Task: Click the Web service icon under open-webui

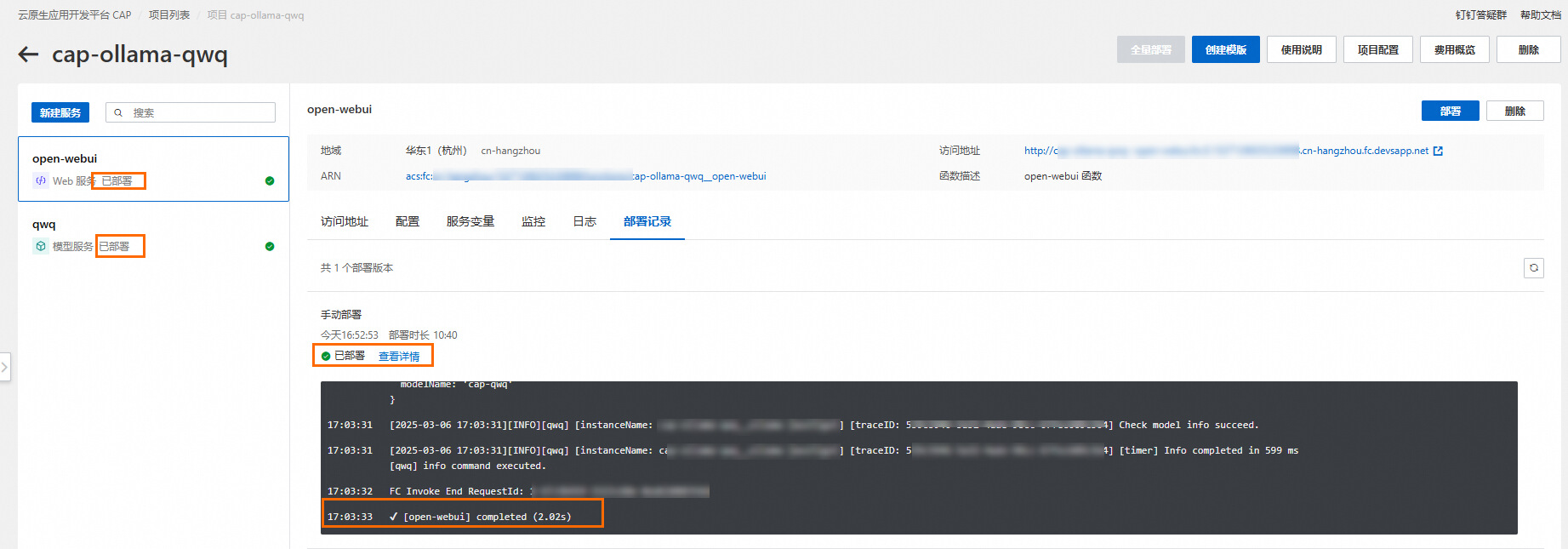Action: [x=41, y=181]
